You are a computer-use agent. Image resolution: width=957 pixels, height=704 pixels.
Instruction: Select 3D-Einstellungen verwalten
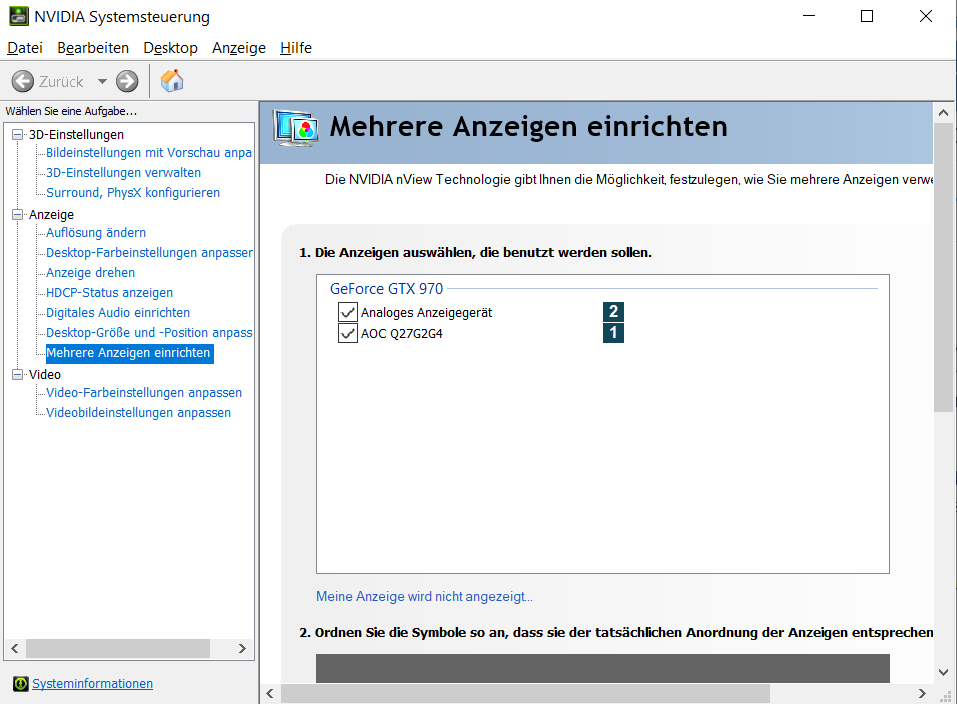[123, 173]
